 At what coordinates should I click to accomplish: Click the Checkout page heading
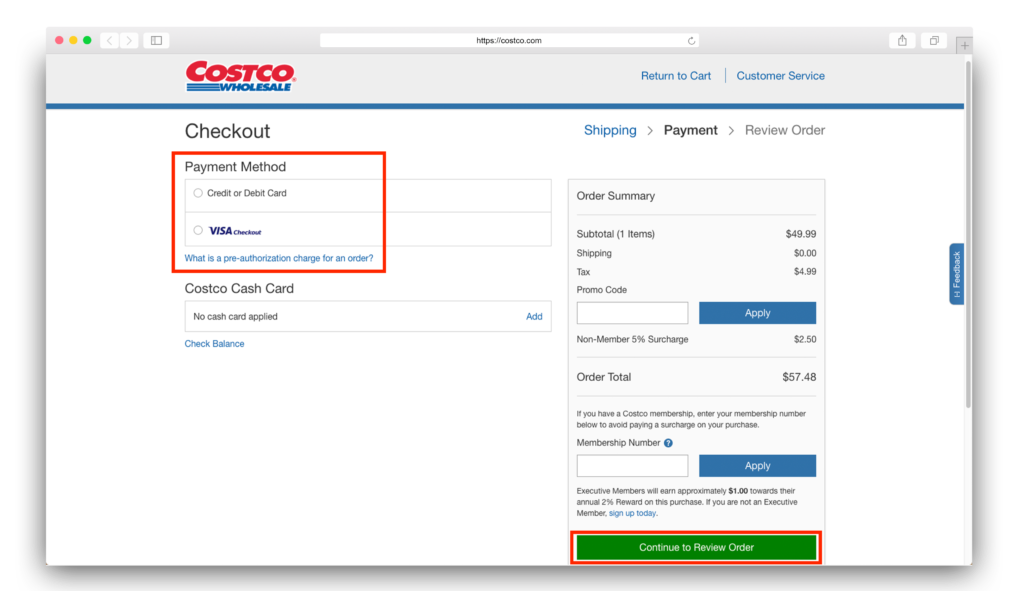tap(227, 131)
